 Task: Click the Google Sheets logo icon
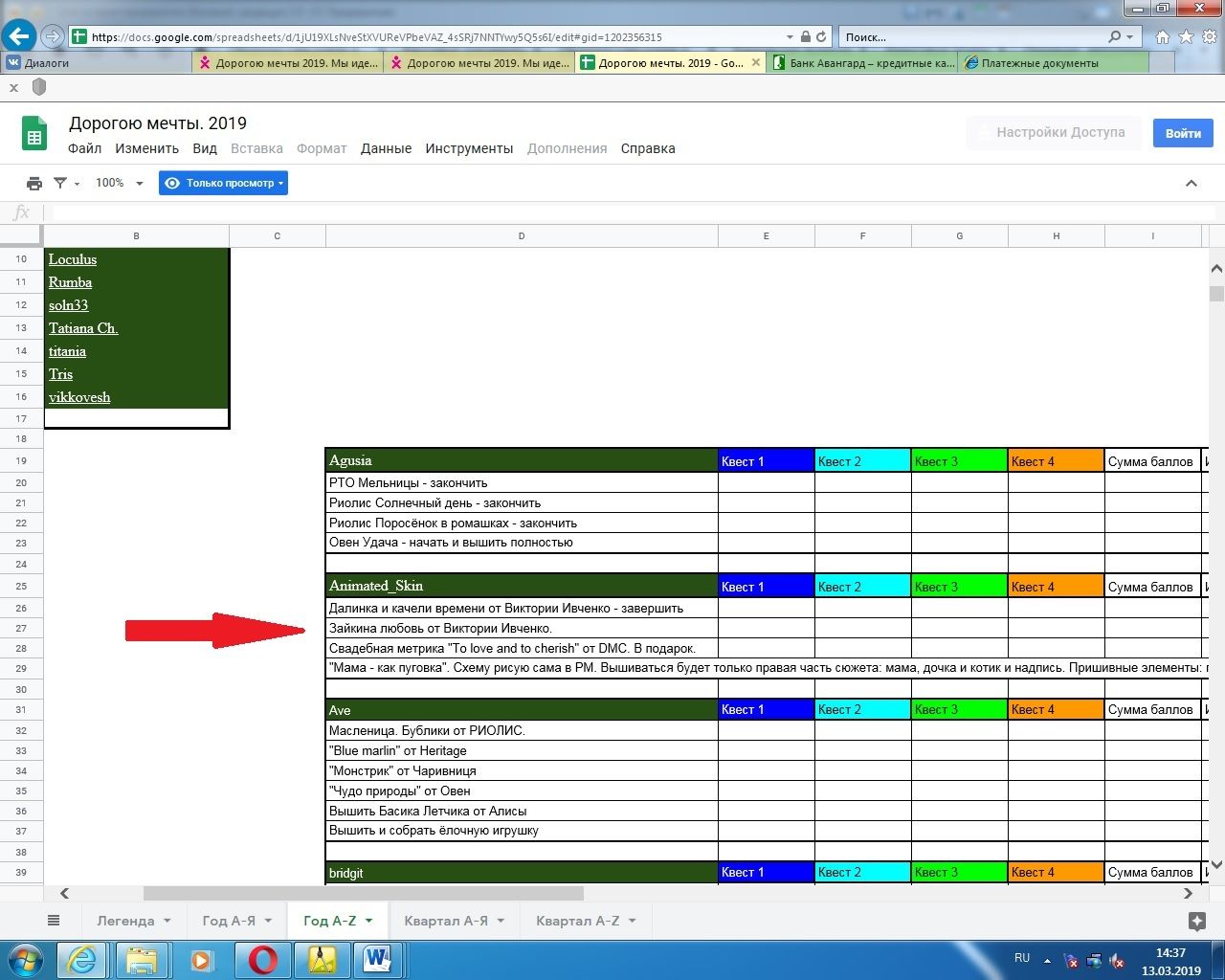pos(34,134)
